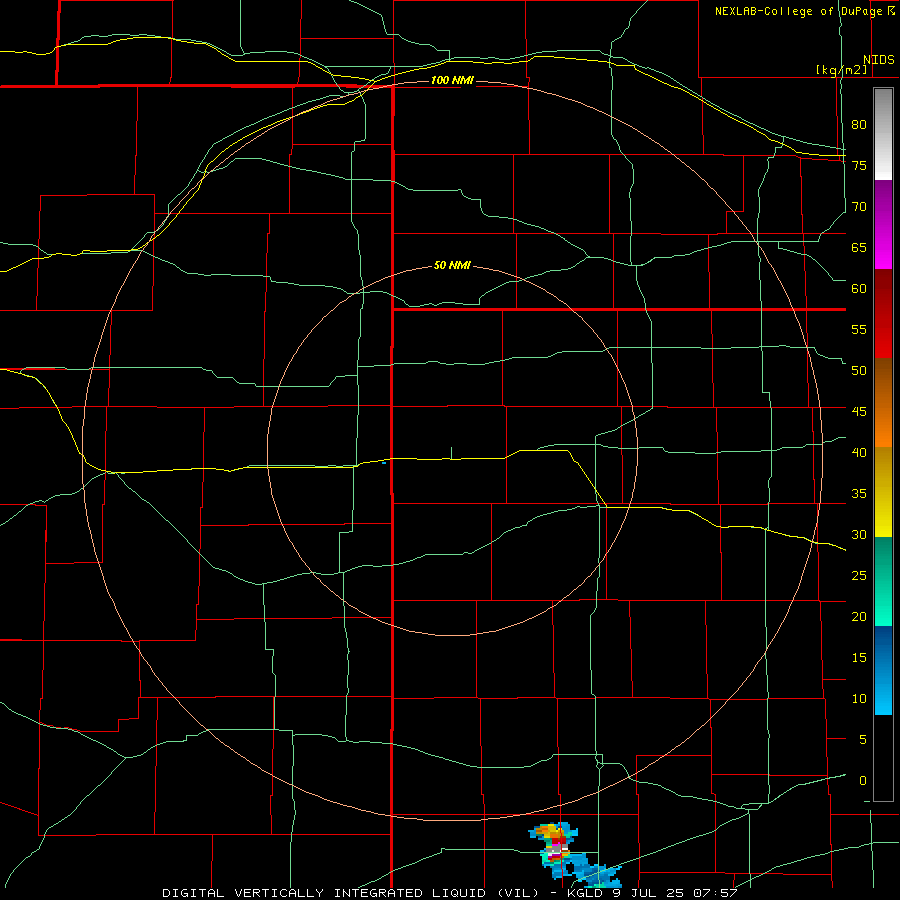Click the 80 value on the scale
Viewport: 900px width, 900px height.
(859, 125)
